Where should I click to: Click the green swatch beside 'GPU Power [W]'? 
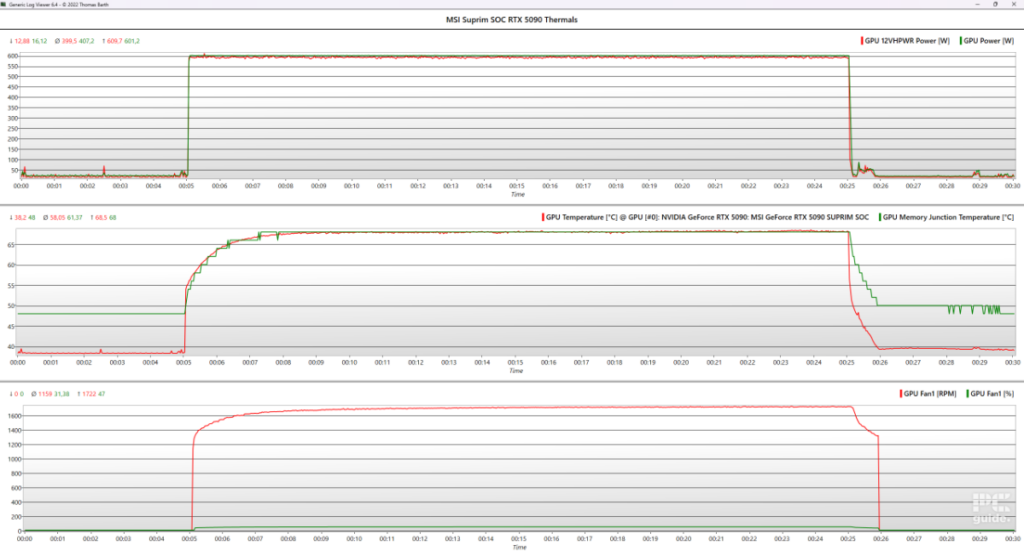961,40
